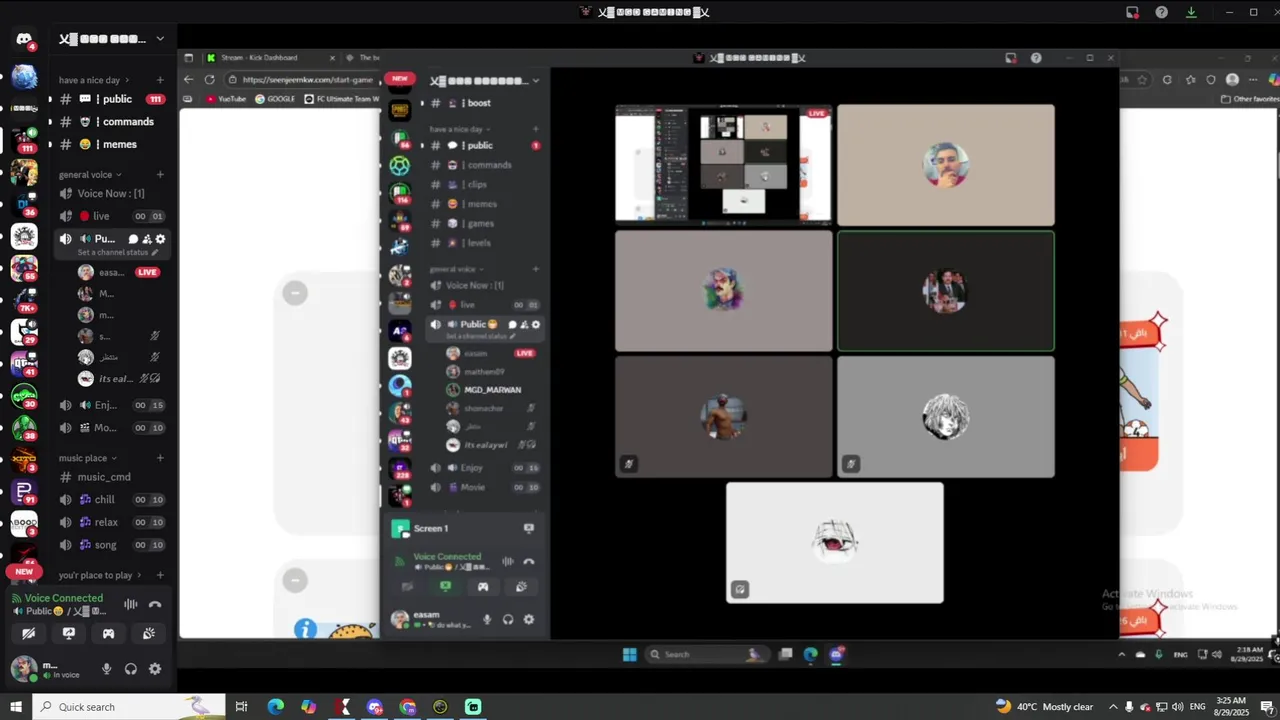Click 'Set a channel status' link

118,253
